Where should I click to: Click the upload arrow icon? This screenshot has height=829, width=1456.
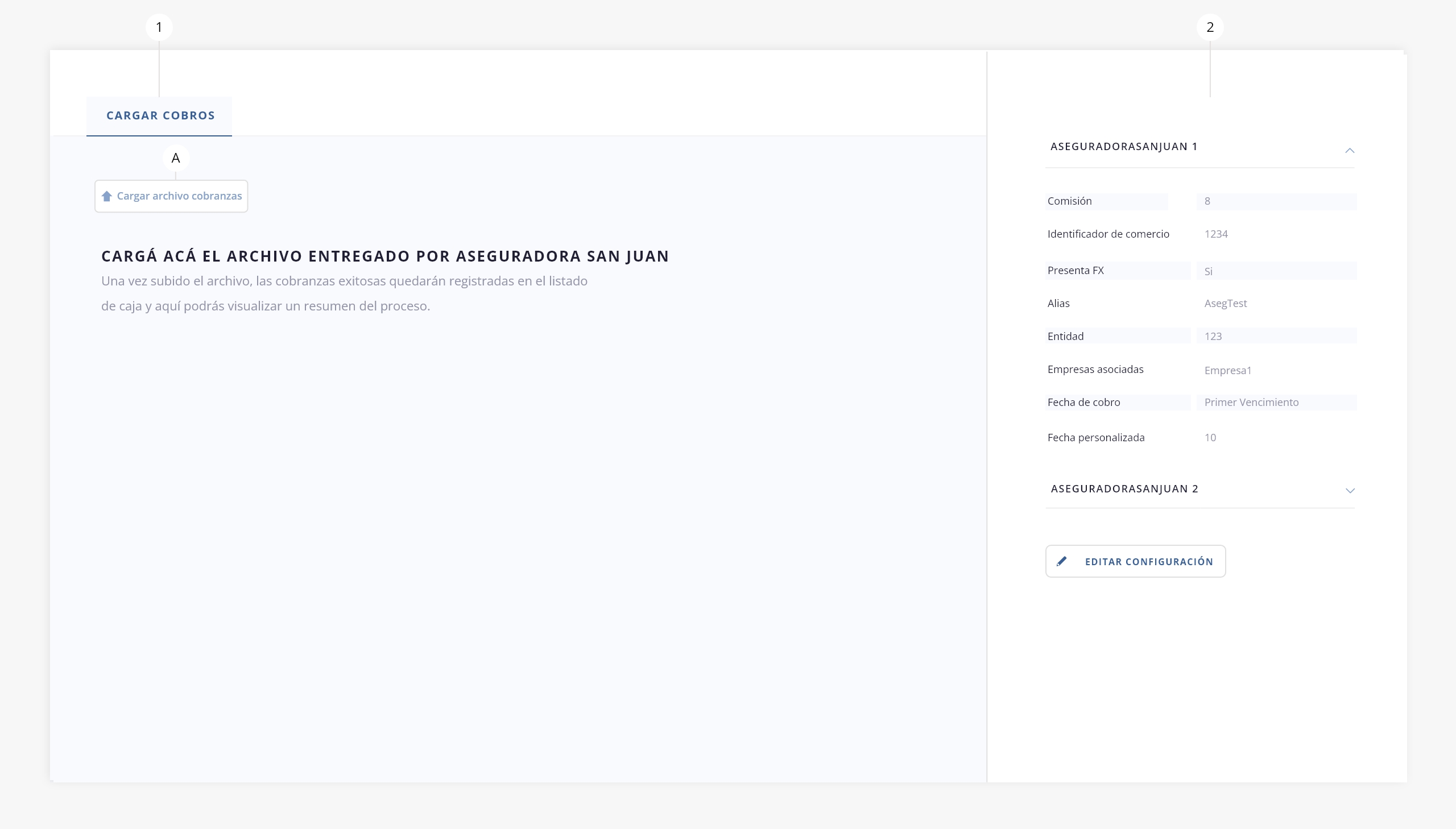click(106, 196)
